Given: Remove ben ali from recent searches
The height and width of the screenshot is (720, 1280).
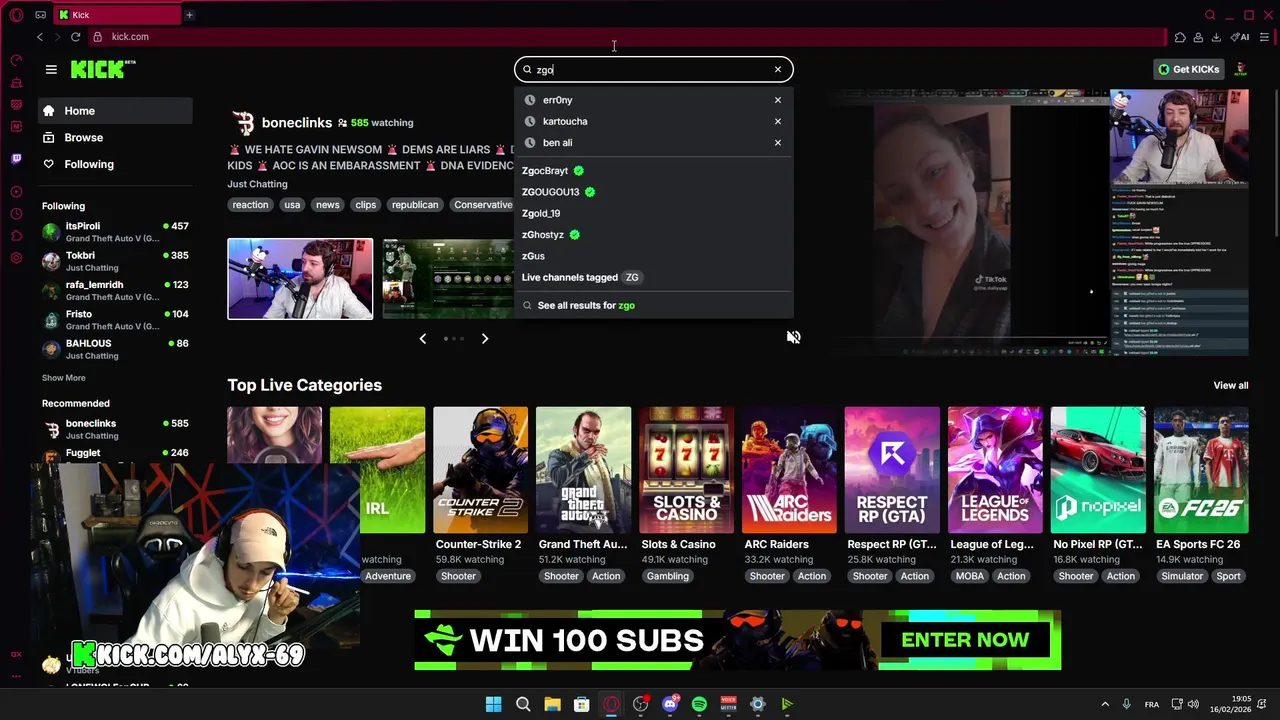Looking at the screenshot, I should pos(777,142).
